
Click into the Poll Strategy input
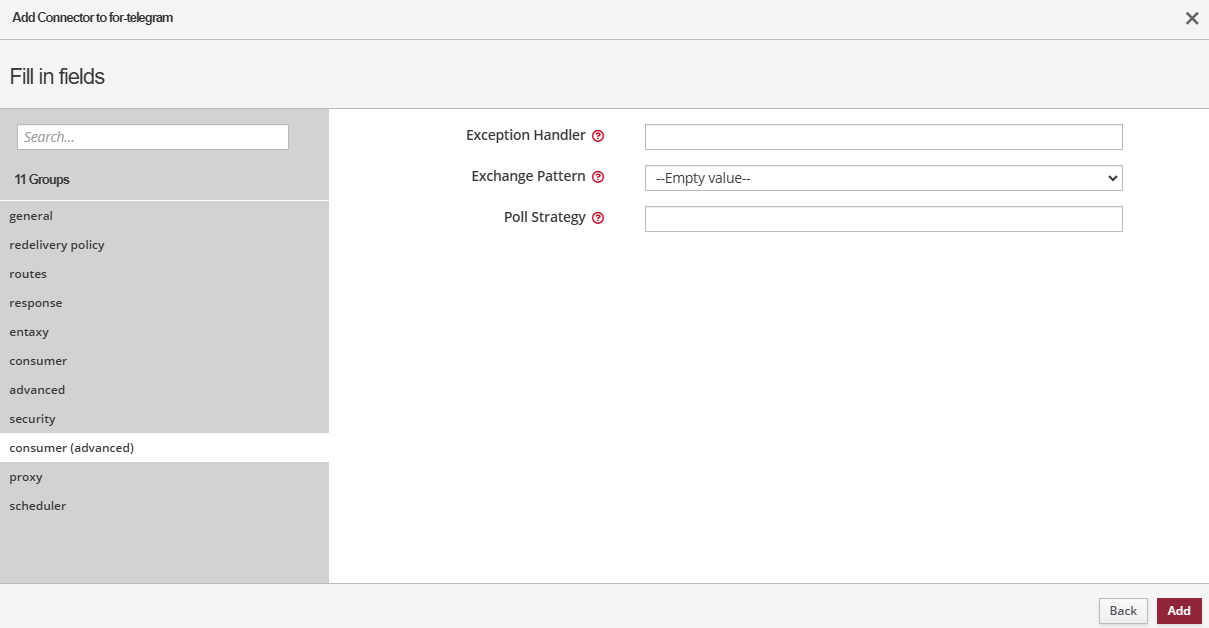pos(883,219)
